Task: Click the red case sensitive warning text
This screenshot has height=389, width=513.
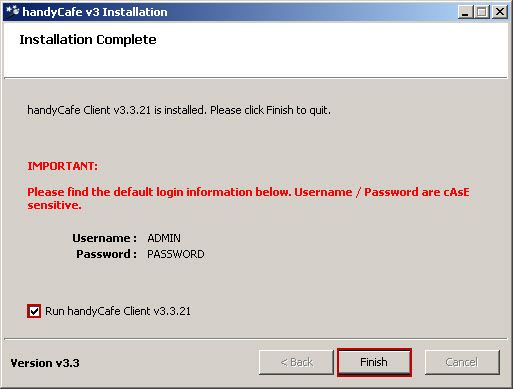Action: coord(248,198)
